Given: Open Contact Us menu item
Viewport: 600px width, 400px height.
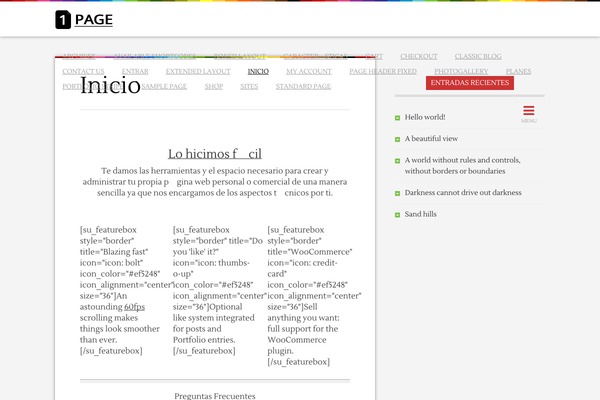Looking at the screenshot, I should (83, 71).
